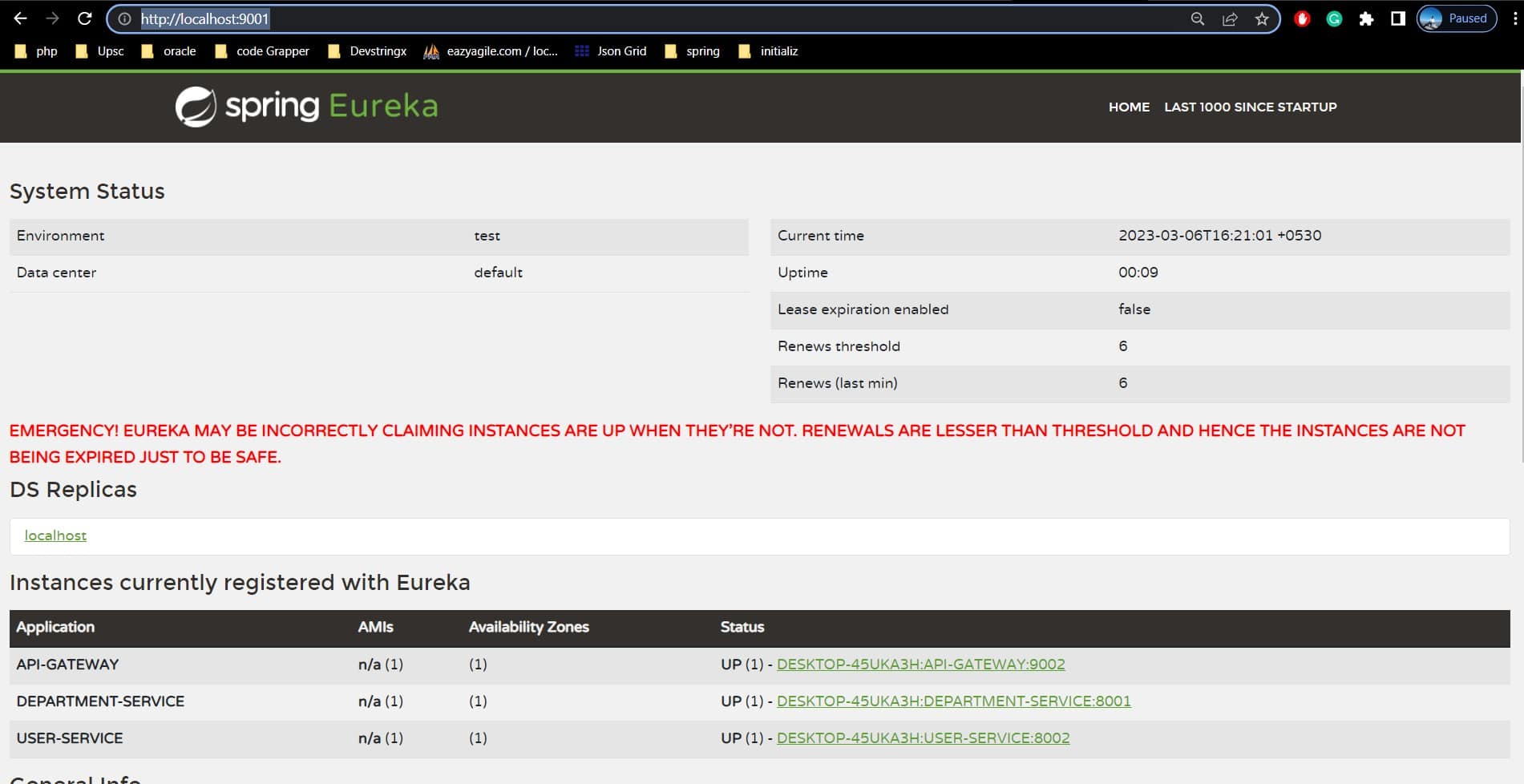The image size is (1524, 784).
Task: Select the DEPARTMENT-SERVICE application cell
Action: 100,701
